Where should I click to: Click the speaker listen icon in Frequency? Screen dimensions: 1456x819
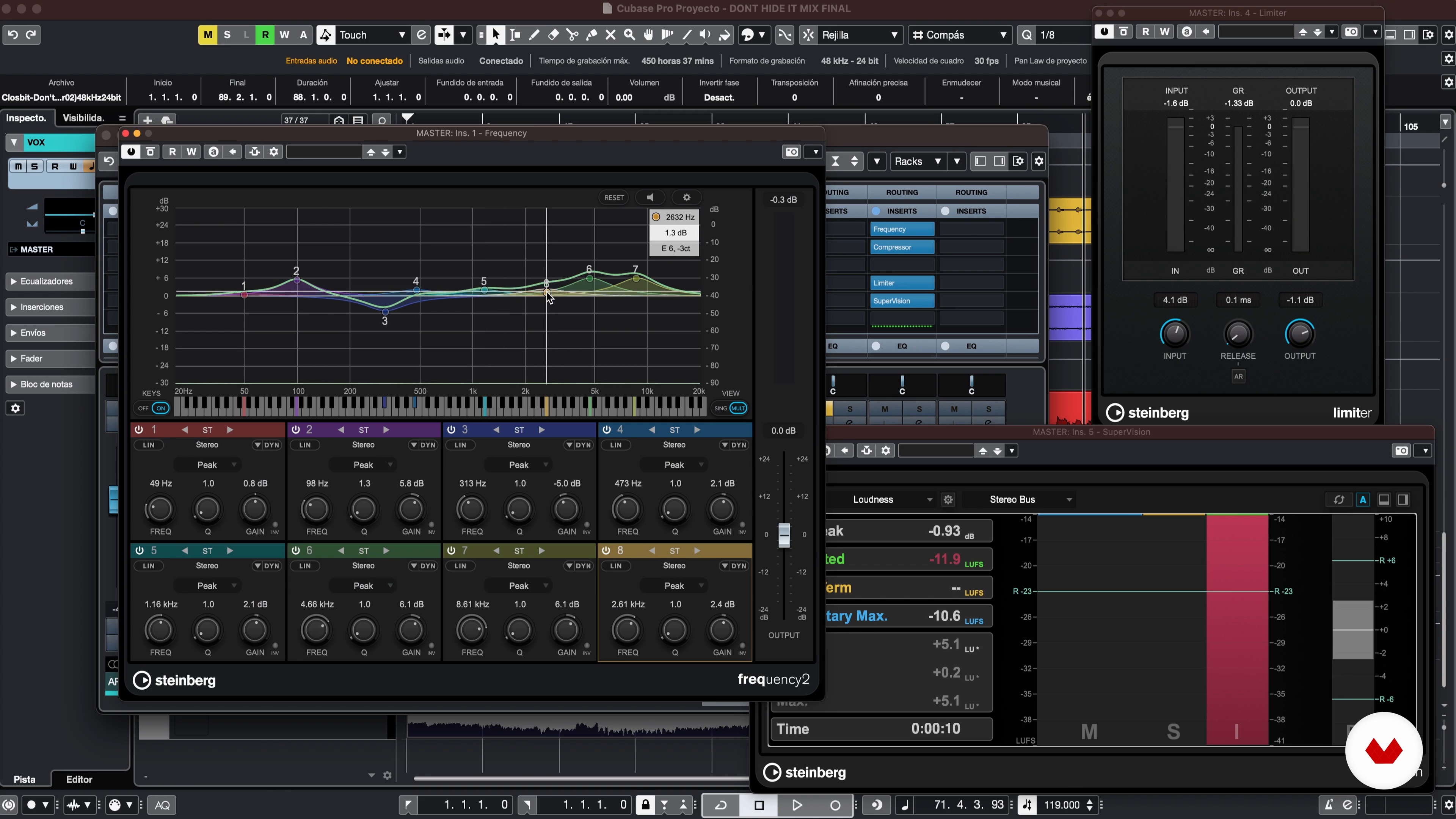pos(650,197)
